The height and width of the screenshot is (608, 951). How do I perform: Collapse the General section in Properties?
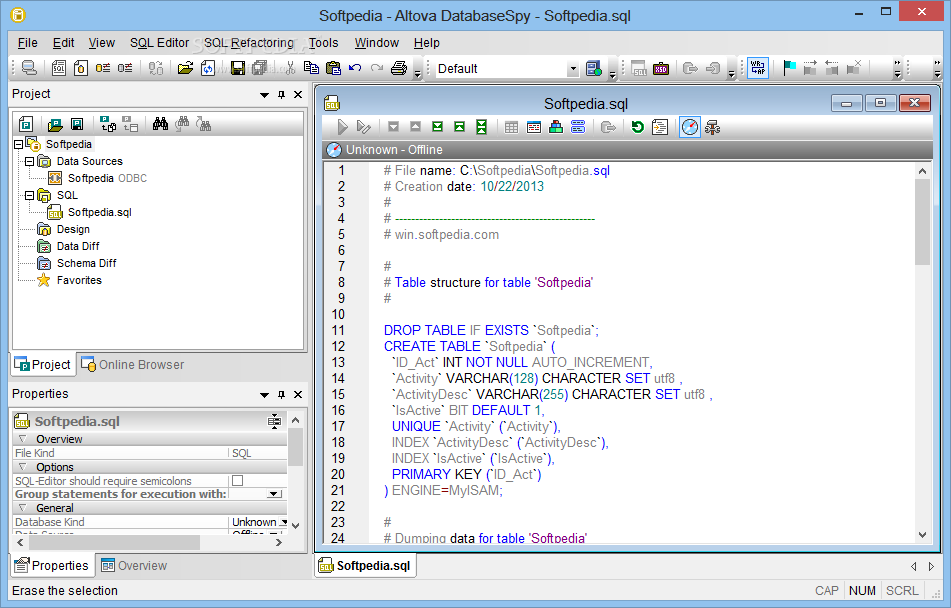[22, 508]
